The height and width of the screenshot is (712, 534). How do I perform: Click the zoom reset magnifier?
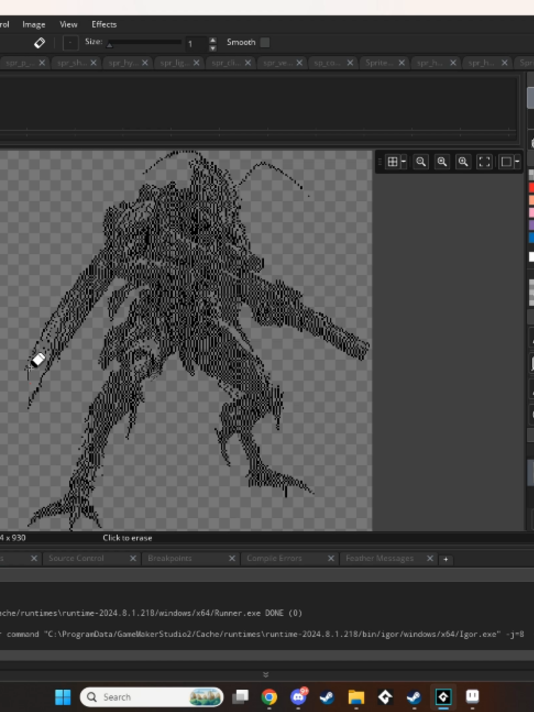point(442,162)
